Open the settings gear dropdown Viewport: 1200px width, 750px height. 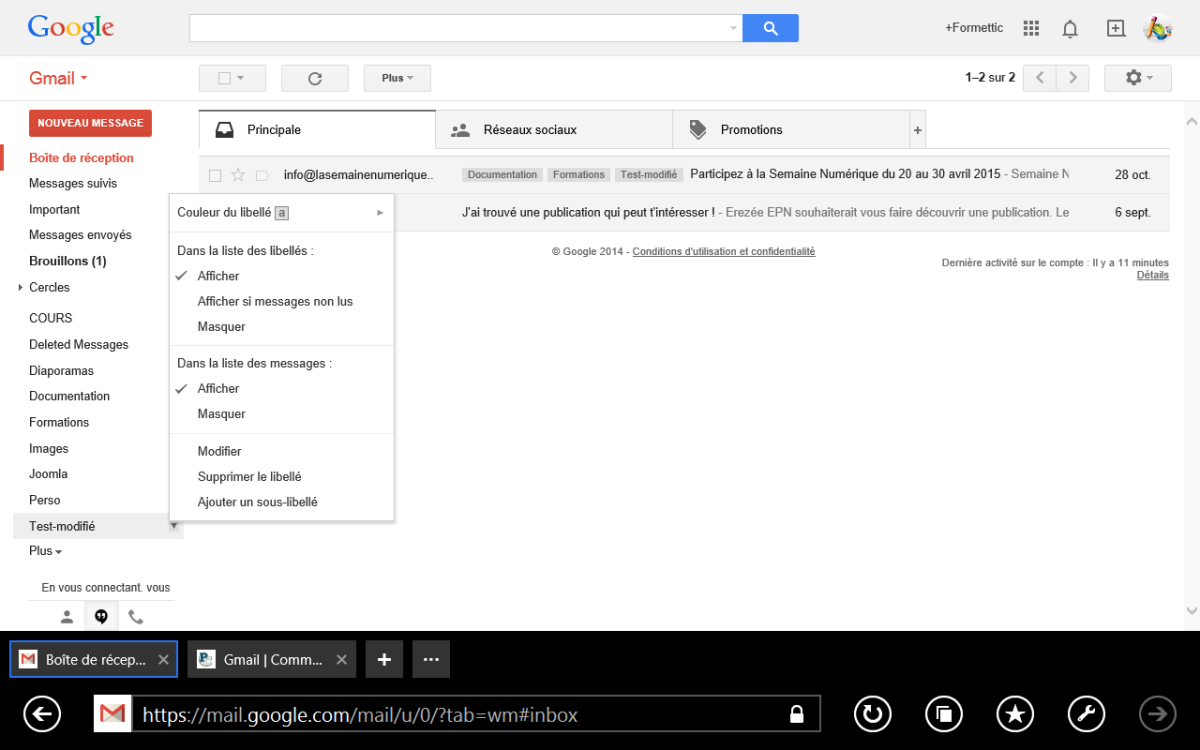[x=1138, y=78]
